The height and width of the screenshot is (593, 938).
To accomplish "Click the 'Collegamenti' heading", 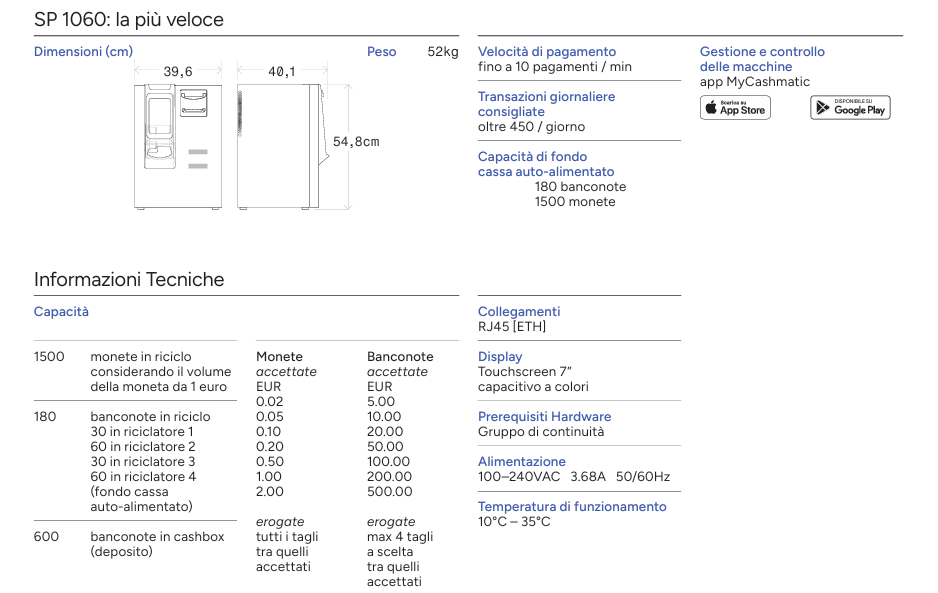I will coord(519,312).
